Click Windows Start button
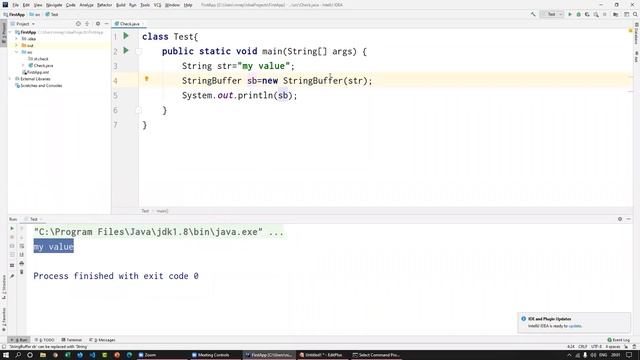Image resolution: width=640 pixels, height=360 pixels. pyautogui.click(x=6, y=355)
